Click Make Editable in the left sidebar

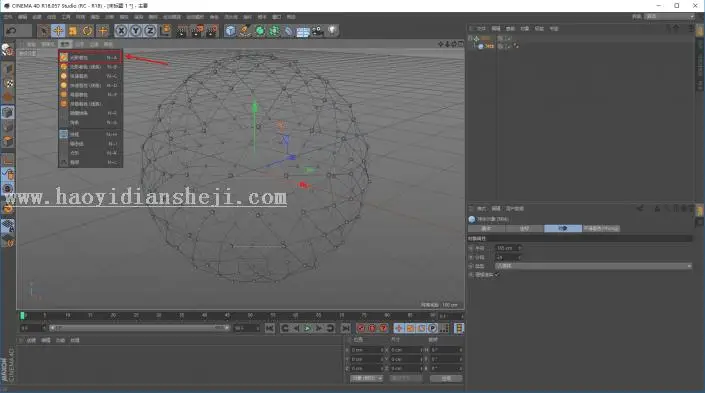click(8, 50)
